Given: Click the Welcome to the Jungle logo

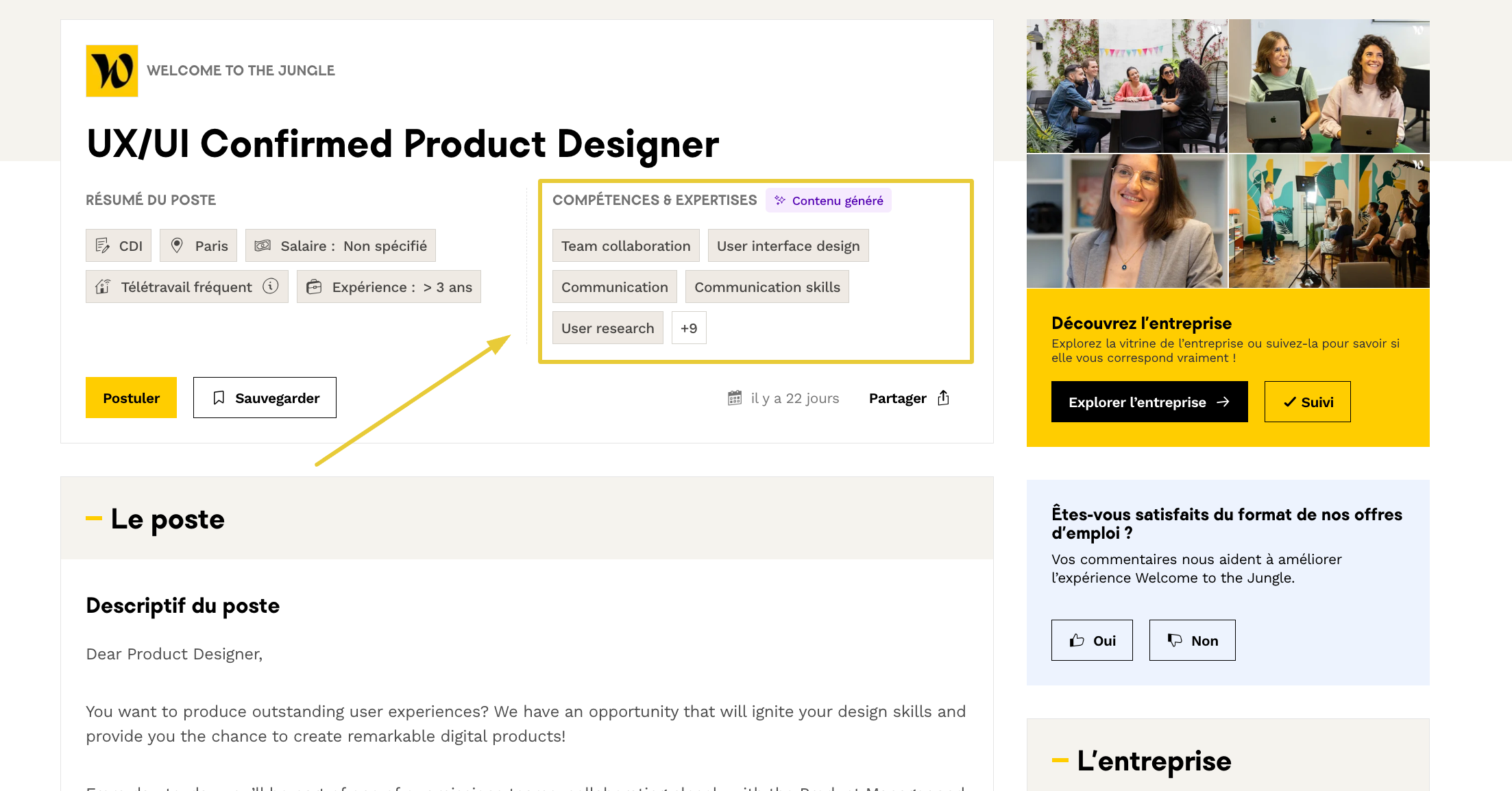Looking at the screenshot, I should 112,71.
